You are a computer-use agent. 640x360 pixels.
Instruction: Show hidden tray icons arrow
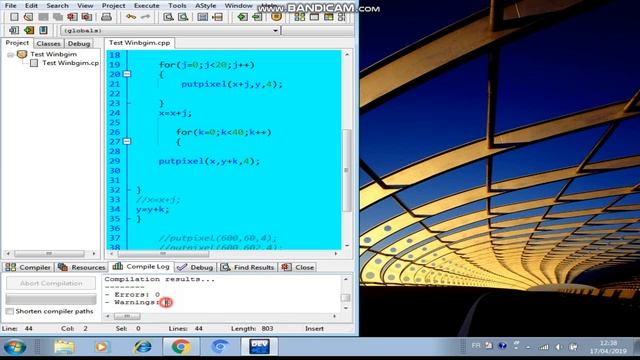tap(528, 347)
